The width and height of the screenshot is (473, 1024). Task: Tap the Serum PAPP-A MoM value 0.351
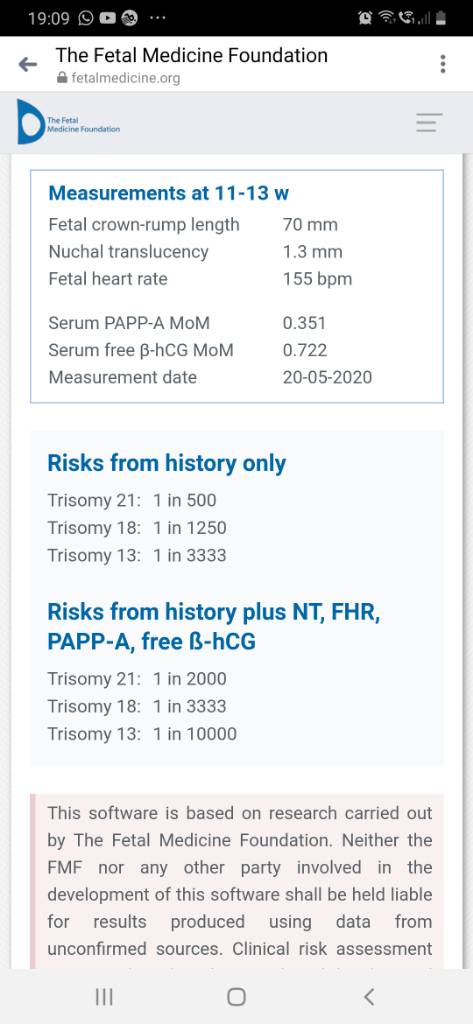[304, 323]
